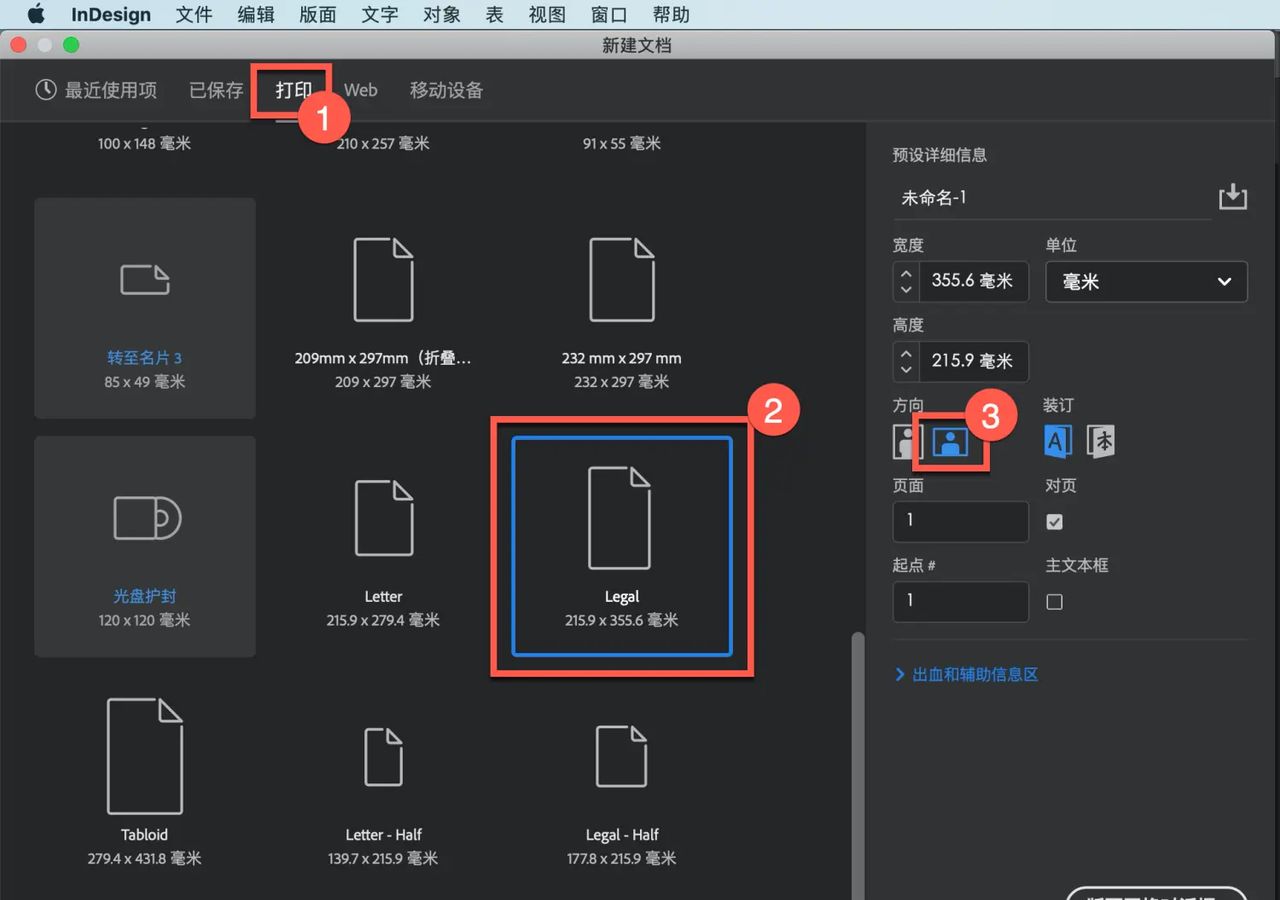This screenshot has height=900, width=1280.
Task: Open the 单位 units dropdown
Action: 1146,281
